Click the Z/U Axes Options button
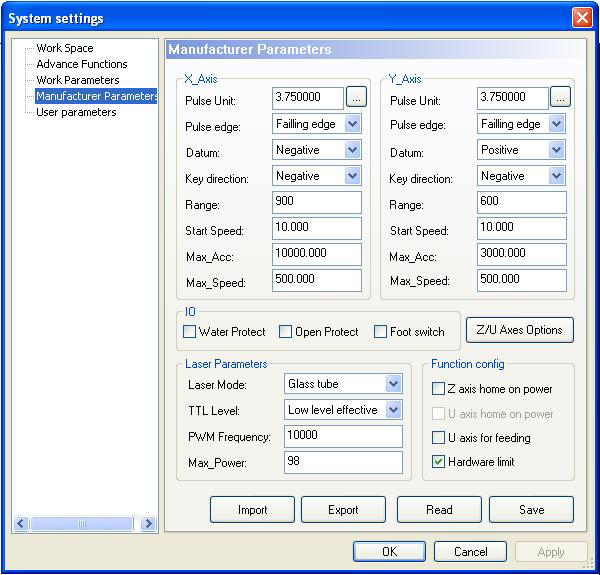The height and width of the screenshot is (575, 600). pos(519,330)
